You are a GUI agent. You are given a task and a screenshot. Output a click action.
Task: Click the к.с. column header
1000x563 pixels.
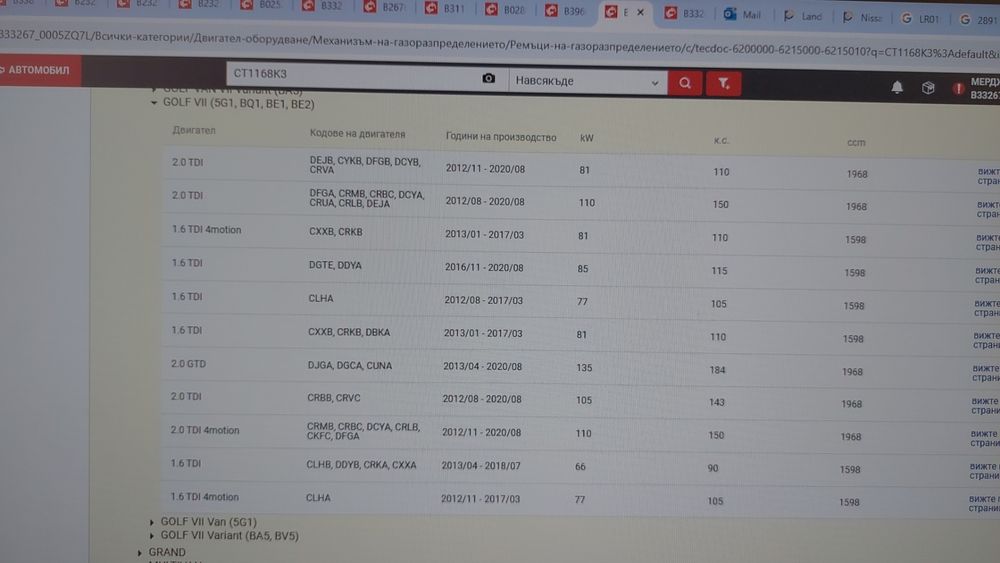721,140
